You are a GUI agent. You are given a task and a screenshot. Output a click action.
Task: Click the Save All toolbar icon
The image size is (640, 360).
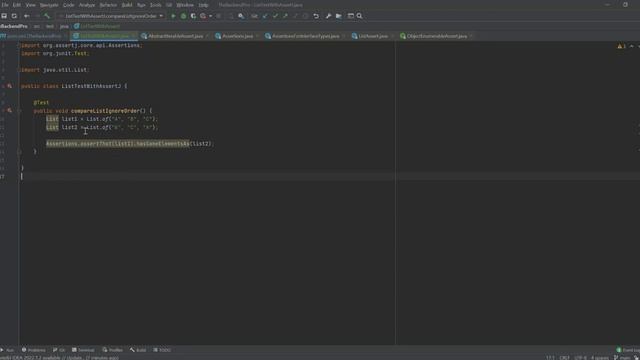pyautogui.click(x=4, y=16)
